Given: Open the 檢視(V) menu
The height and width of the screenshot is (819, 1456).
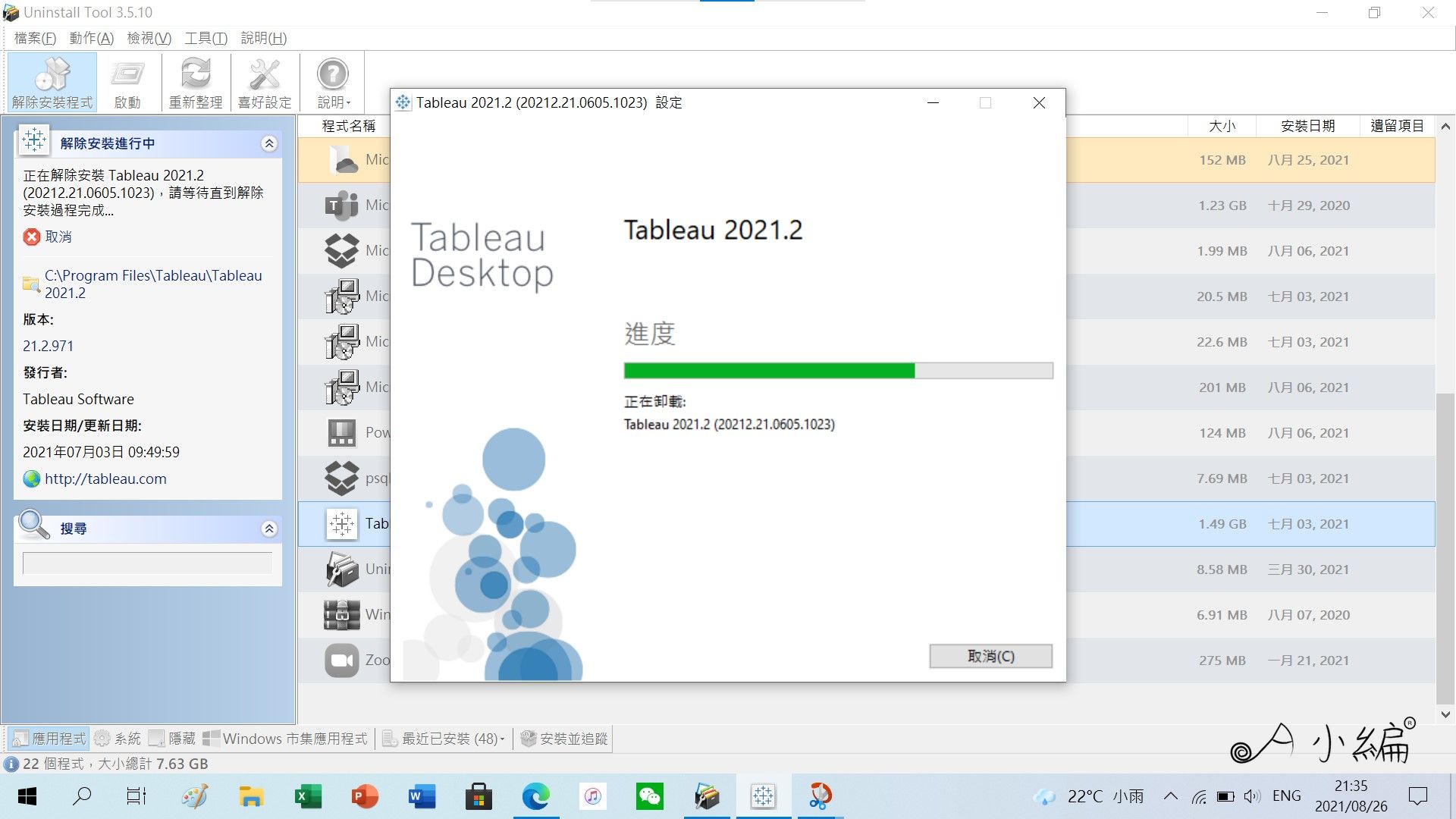Looking at the screenshot, I should (149, 38).
